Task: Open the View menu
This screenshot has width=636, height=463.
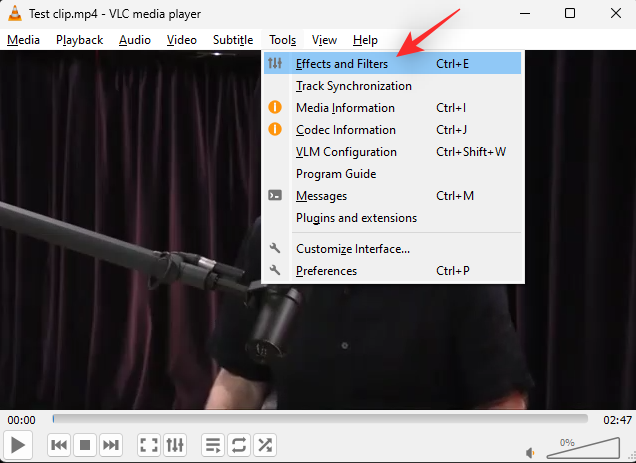Action: [x=324, y=40]
